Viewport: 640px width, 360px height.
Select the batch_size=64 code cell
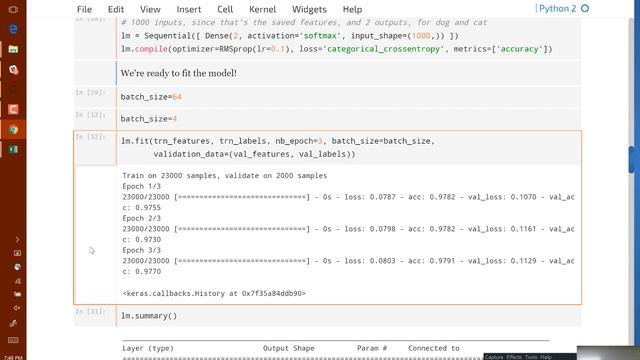coord(348,97)
